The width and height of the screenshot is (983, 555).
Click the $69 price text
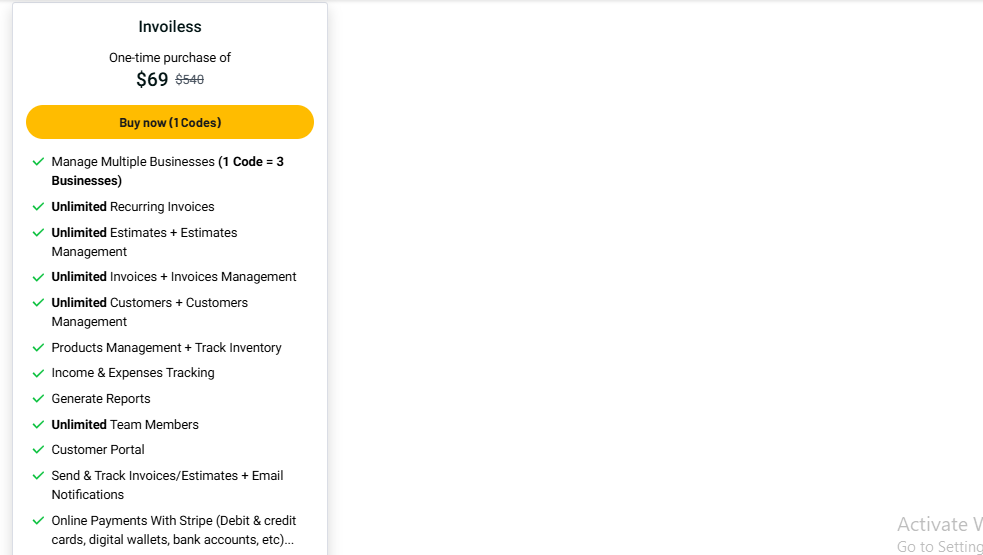click(152, 80)
